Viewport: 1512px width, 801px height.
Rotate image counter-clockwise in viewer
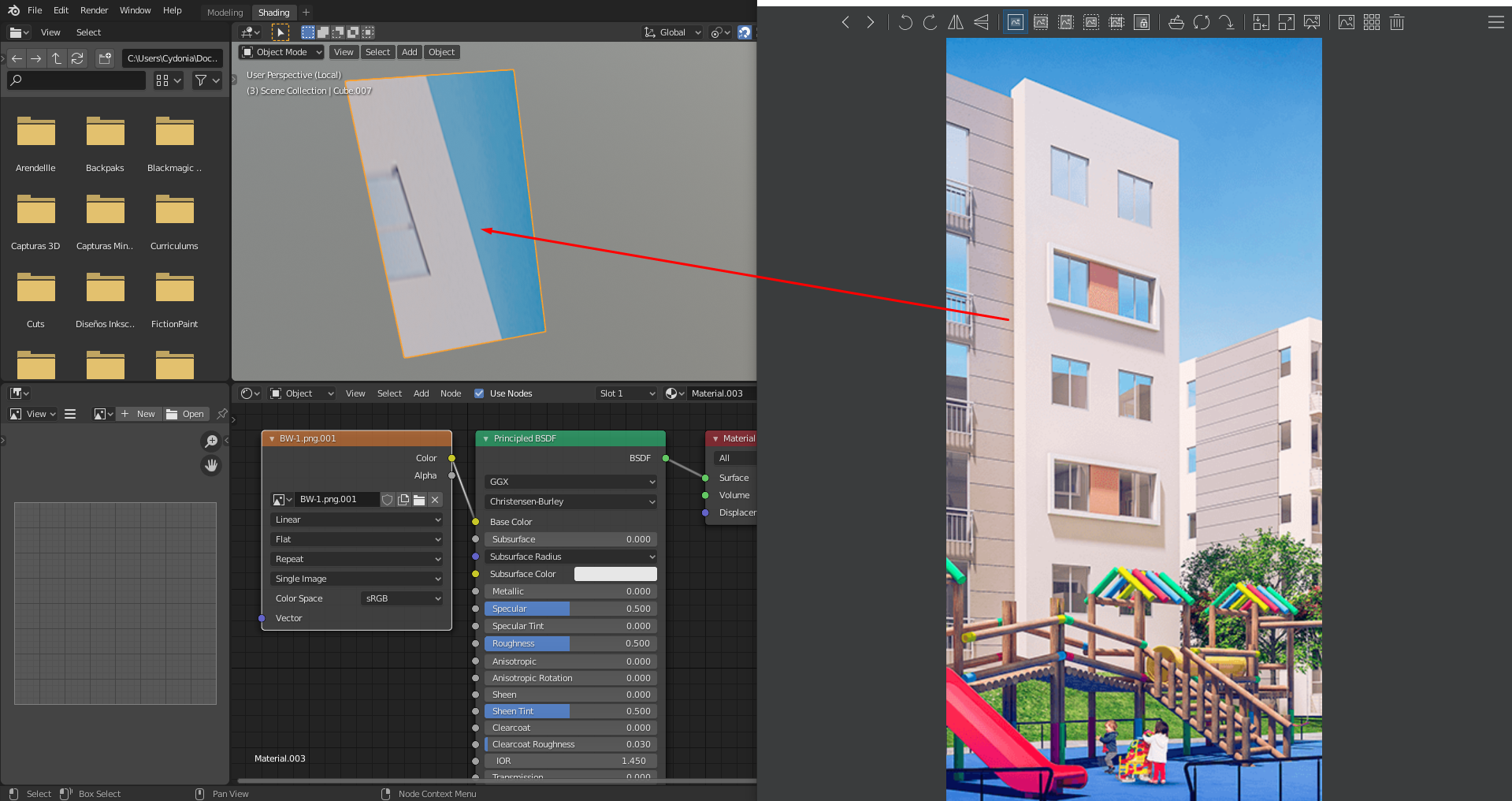[x=905, y=22]
